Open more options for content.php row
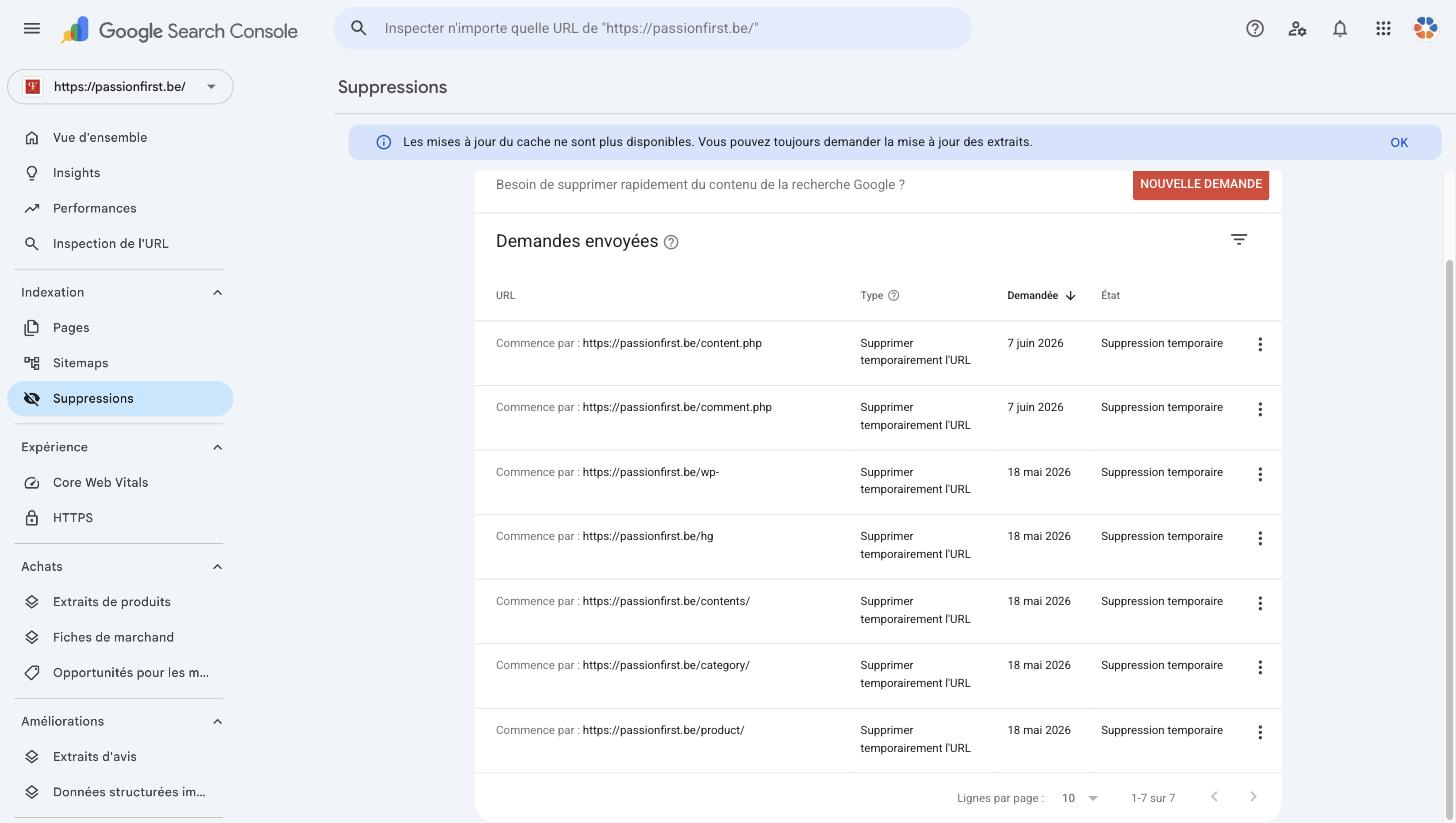 [1260, 345]
